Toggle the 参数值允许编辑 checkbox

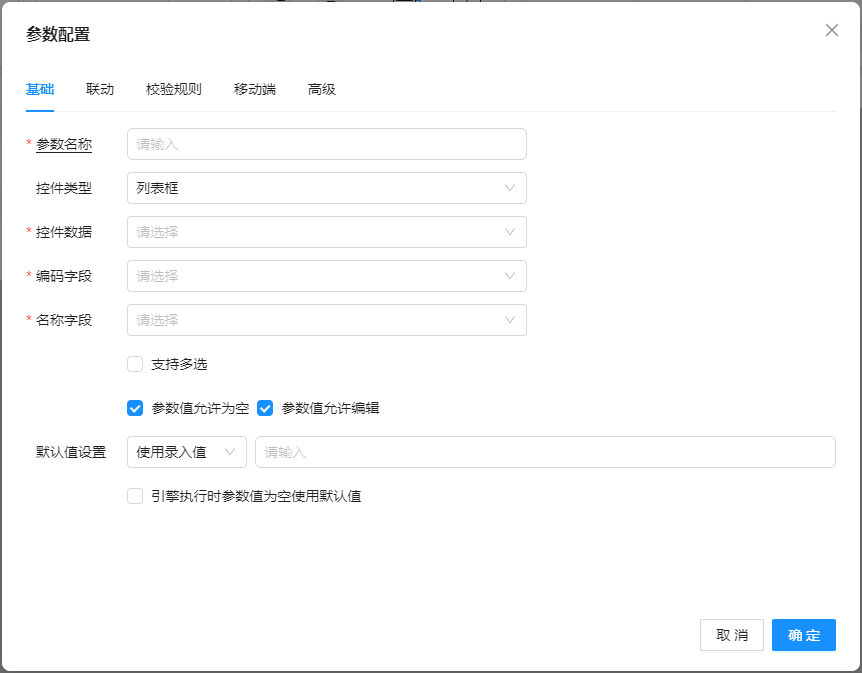[x=265, y=408]
